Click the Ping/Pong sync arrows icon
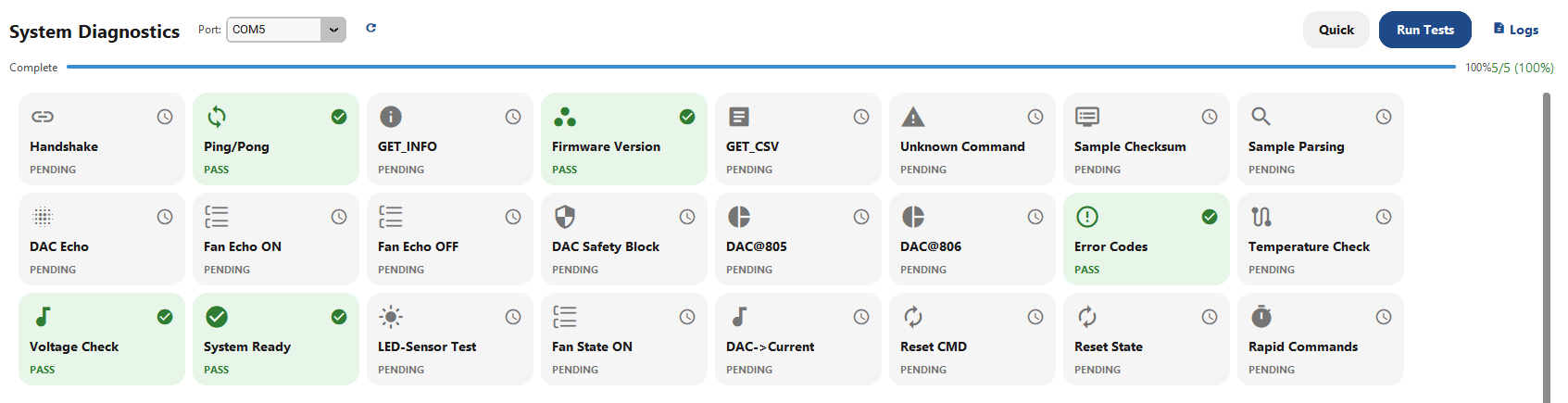This screenshot has height=403, width=1568. point(217,117)
